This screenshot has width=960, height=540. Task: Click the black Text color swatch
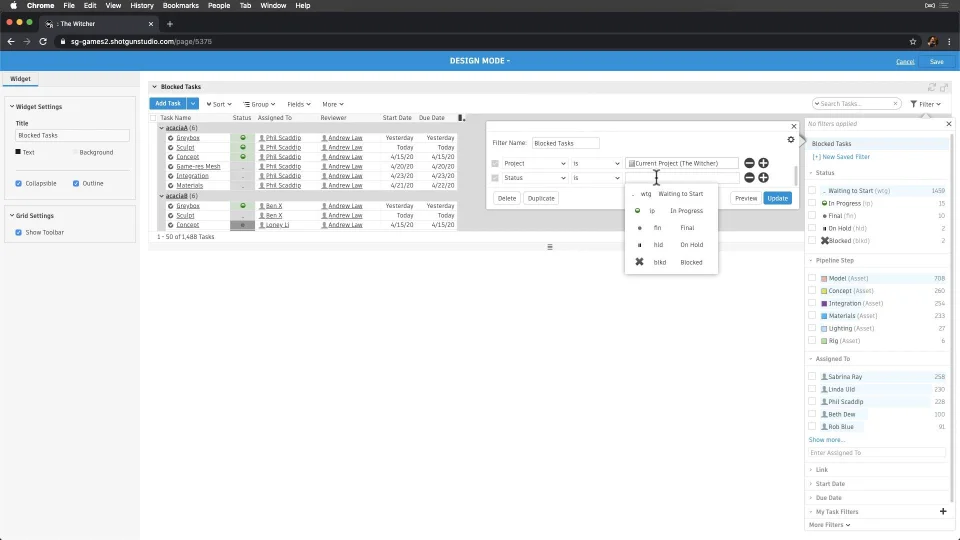(x=18, y=152)
